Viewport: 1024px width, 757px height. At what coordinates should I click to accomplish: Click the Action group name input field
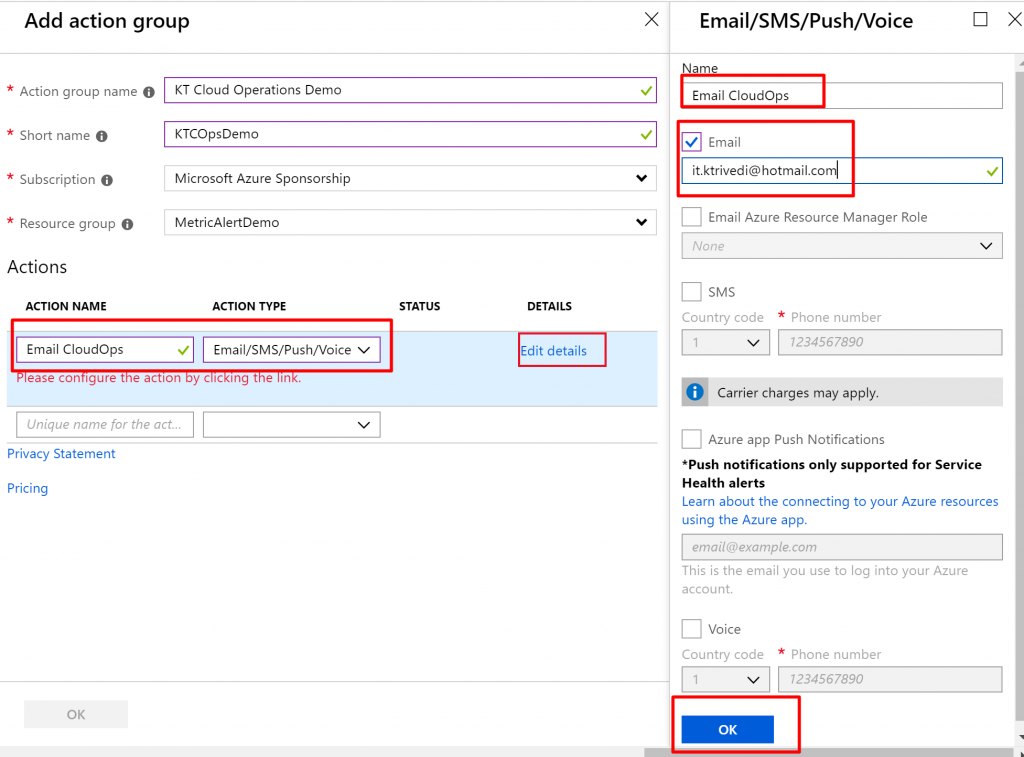(400, 90)
